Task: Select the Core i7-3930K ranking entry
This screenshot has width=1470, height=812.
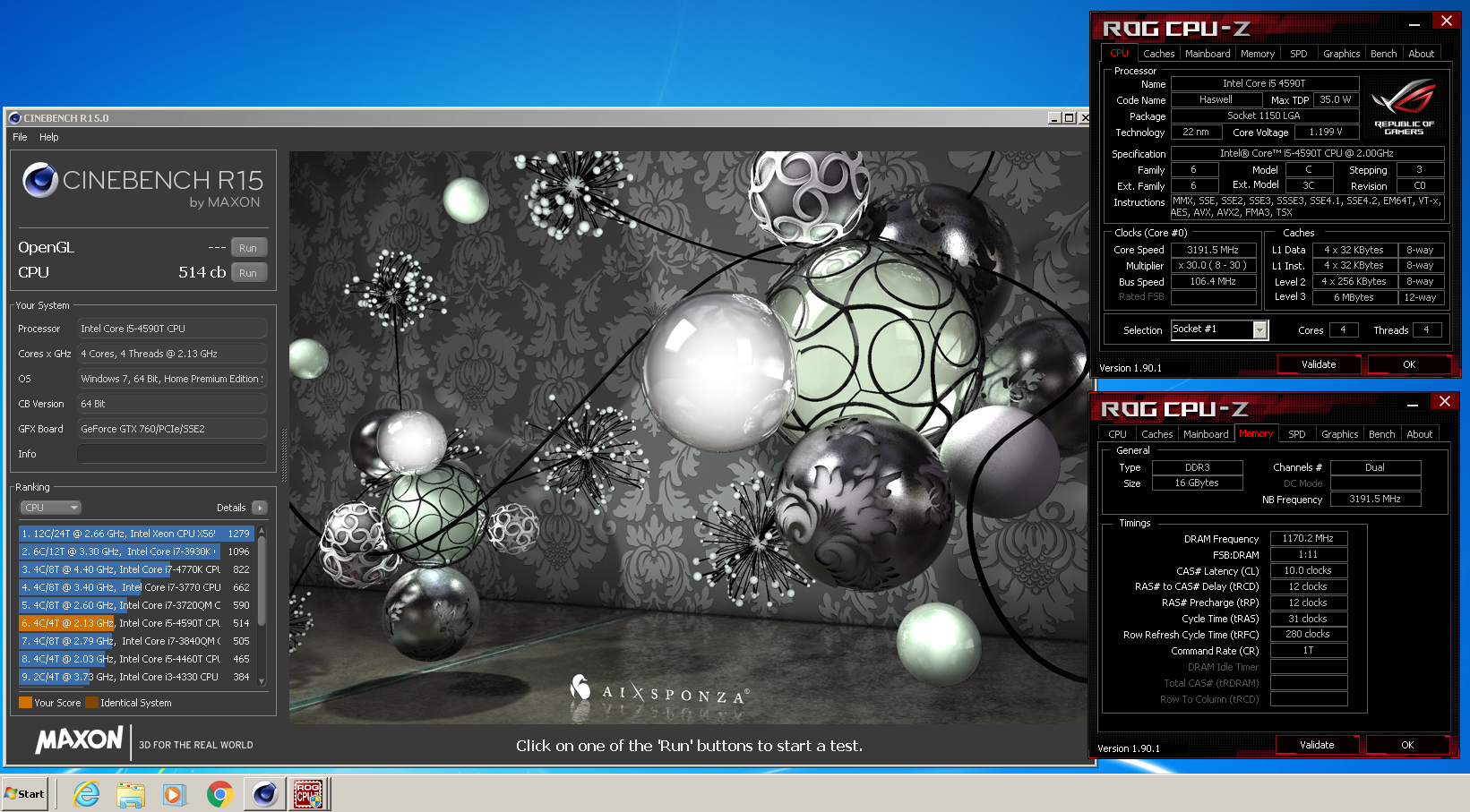Action: coord(136,551)
